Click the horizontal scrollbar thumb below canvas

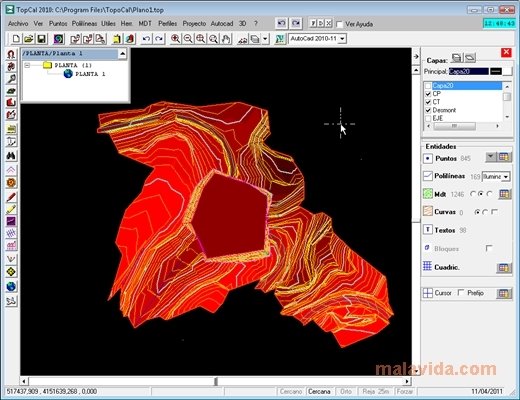click(x=216, y=381)
